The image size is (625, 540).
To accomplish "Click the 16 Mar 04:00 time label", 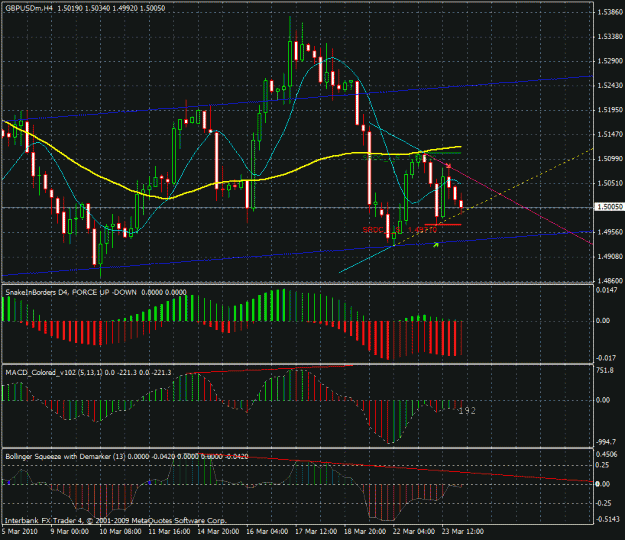I will point(267,532).
